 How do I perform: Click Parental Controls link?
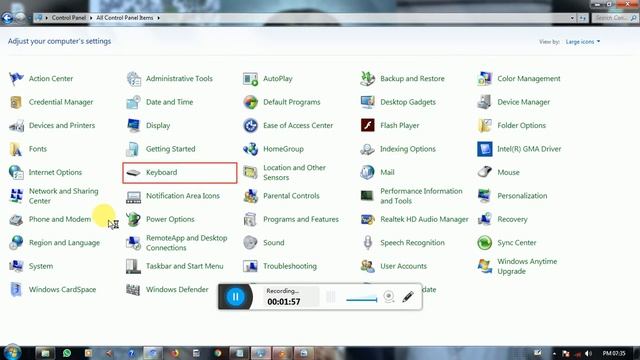291,196
